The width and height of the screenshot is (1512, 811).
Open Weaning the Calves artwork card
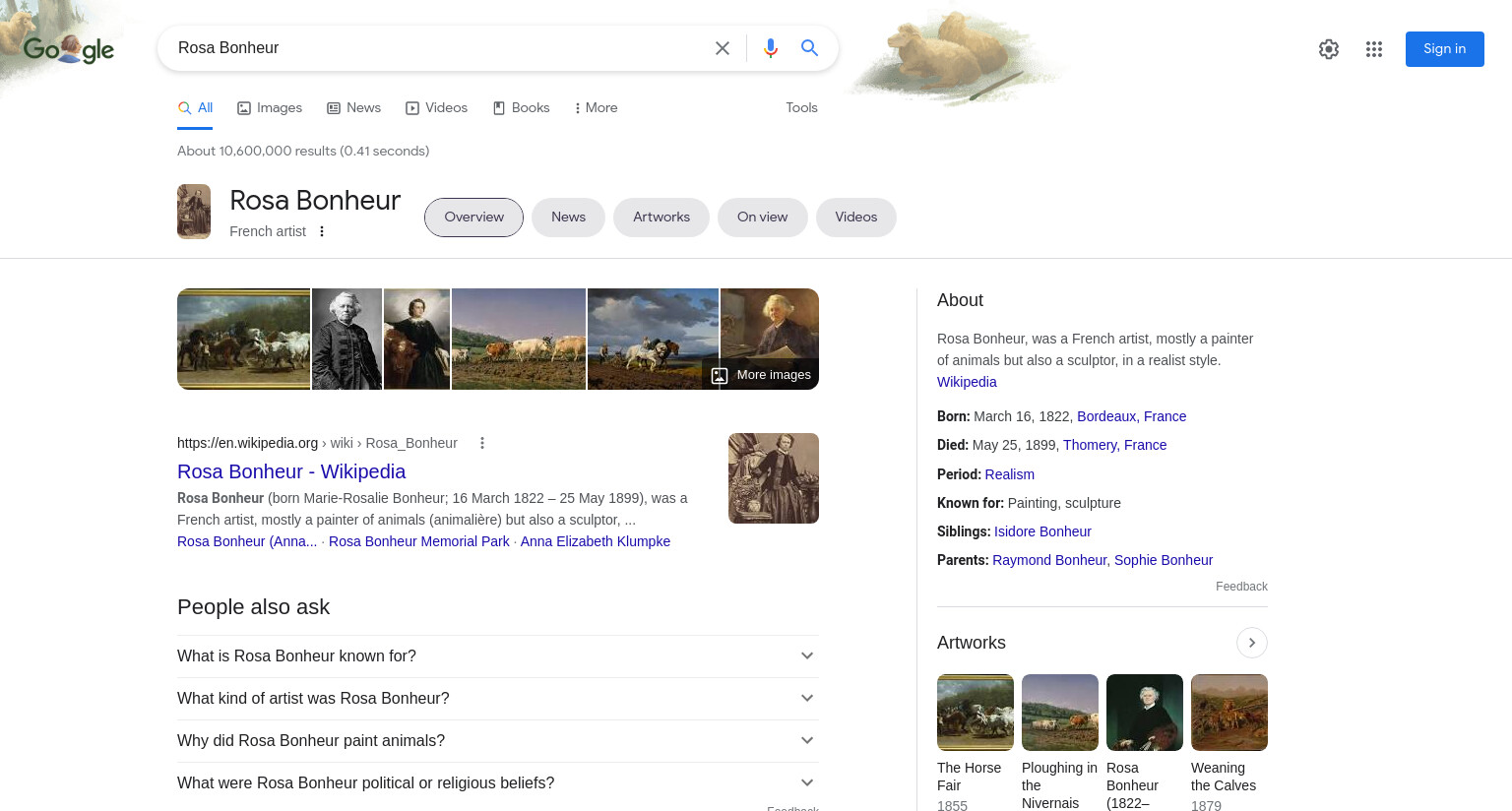point(1229,743)
